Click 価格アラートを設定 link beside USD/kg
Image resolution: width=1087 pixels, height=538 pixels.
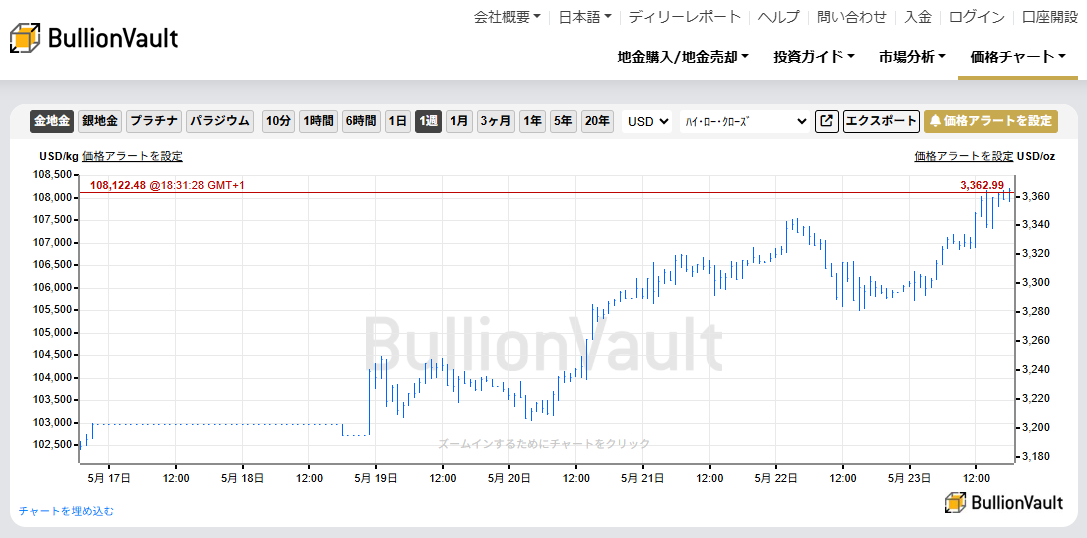pos(132,156)
